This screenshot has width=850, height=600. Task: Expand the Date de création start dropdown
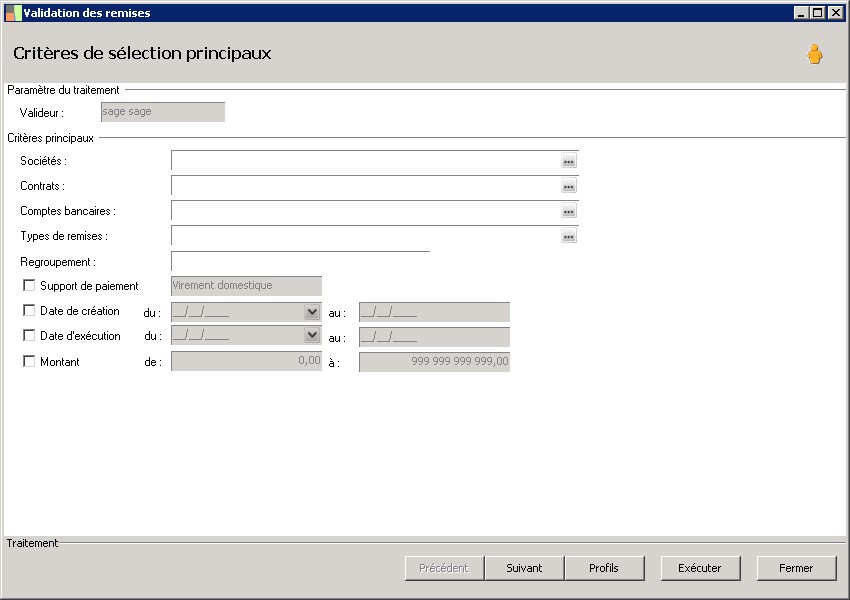point(312,312)
